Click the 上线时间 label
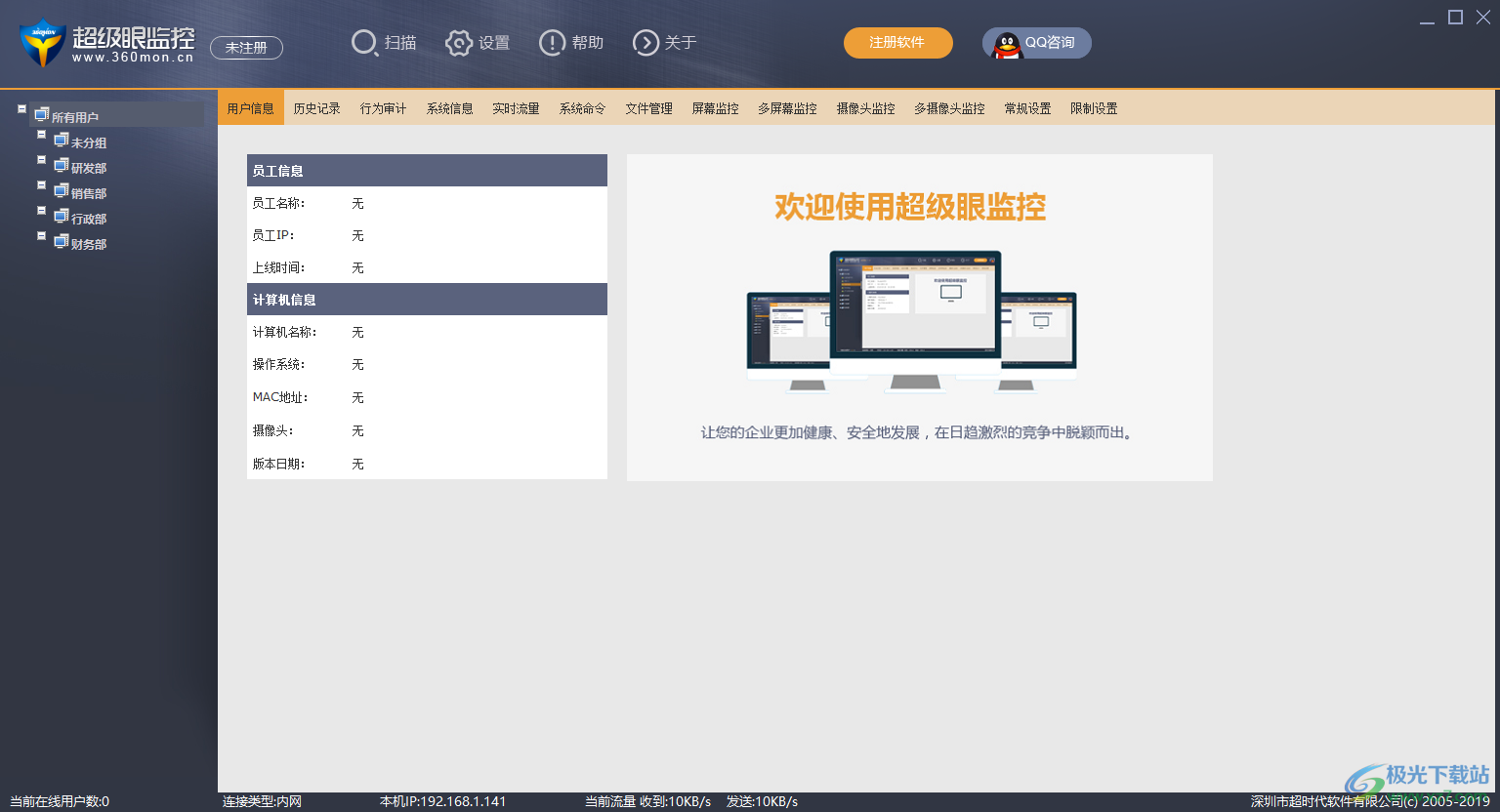Image resolution: width=1500 pixels, height=812 pixels. point(279,267)
